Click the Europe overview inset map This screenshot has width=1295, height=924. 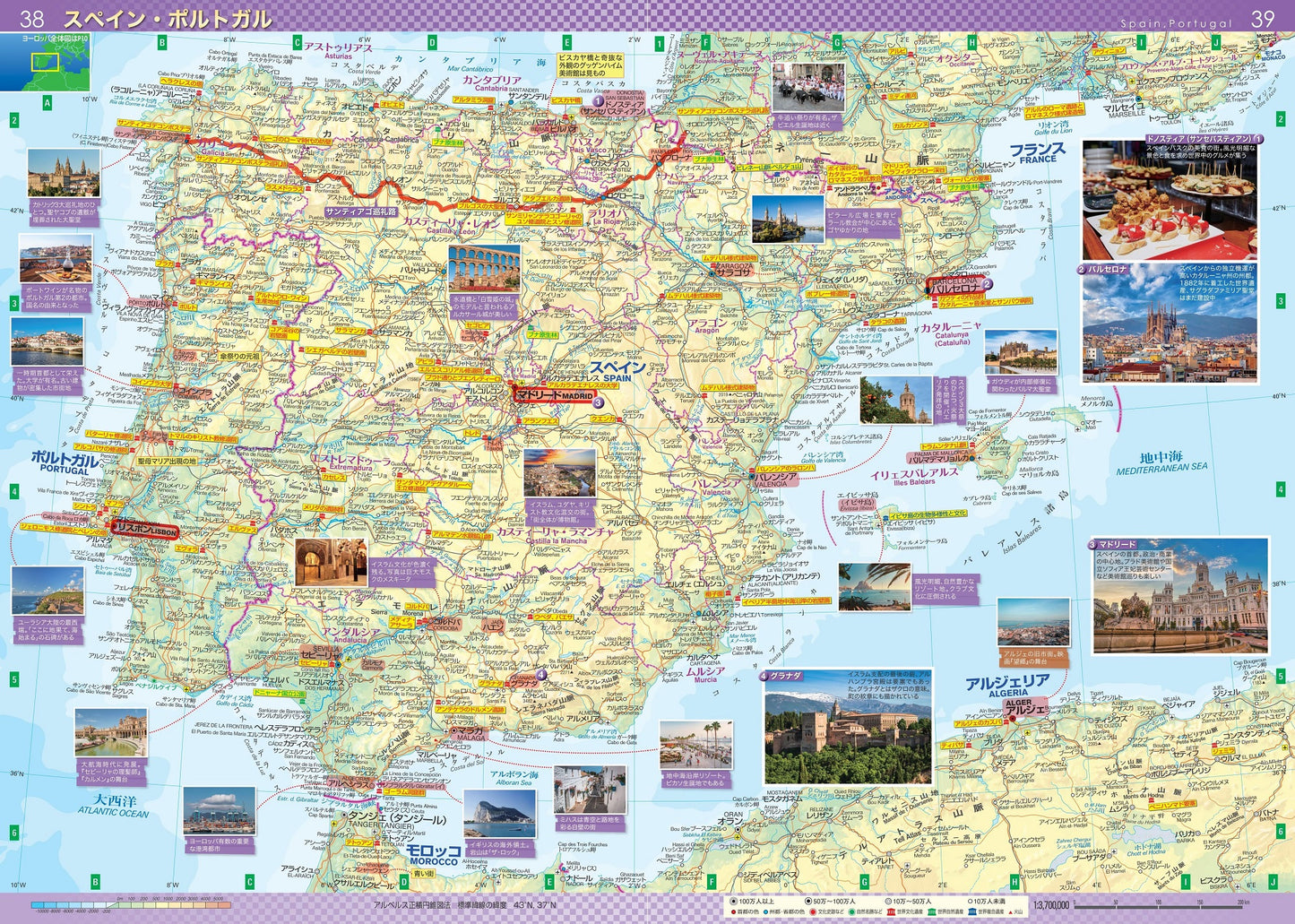(45, 63)
